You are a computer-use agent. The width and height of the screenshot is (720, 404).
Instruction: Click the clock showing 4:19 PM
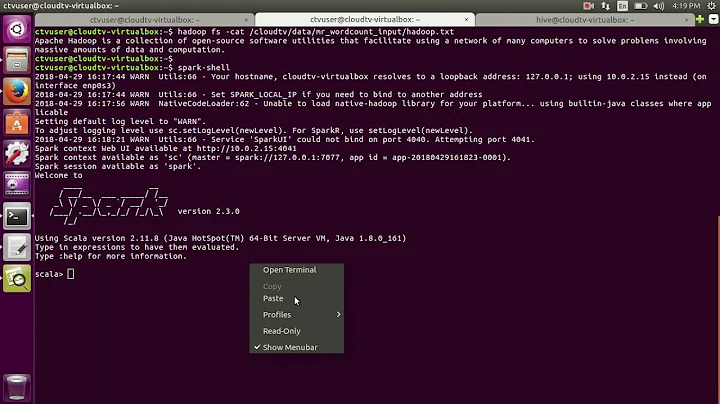pos(686,6)
